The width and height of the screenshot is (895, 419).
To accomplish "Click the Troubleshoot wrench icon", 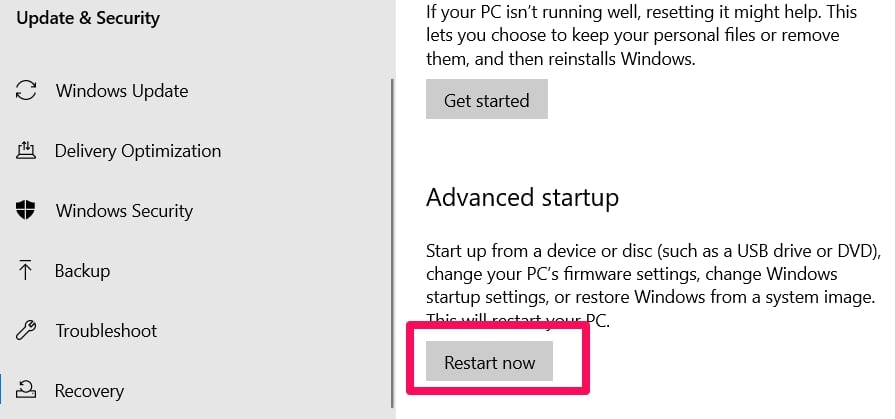I will [x=26, y=331].
